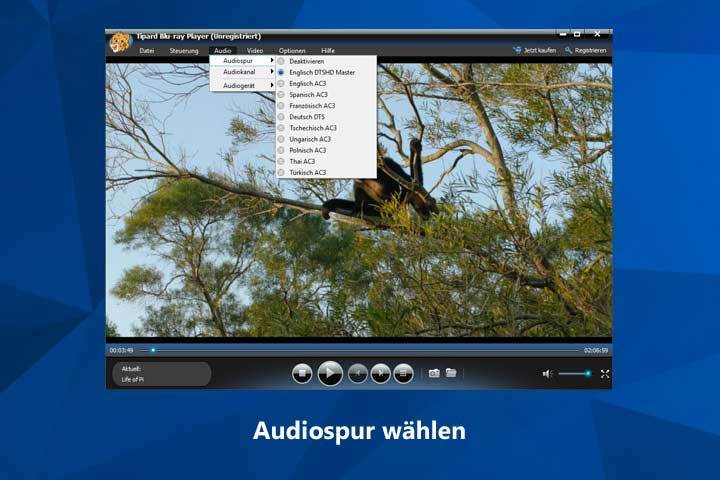
Task: Open the Hilfe menu
Action: coord(328,51)
